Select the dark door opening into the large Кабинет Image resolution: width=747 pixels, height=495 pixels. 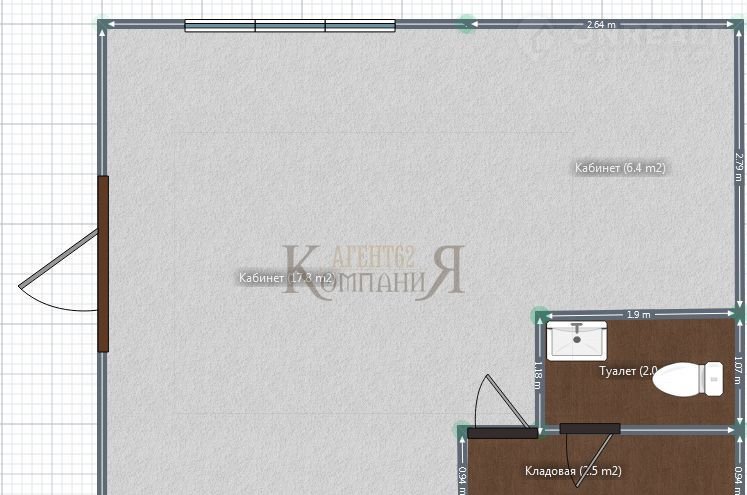pyautogui.click(x=502, y=432)
